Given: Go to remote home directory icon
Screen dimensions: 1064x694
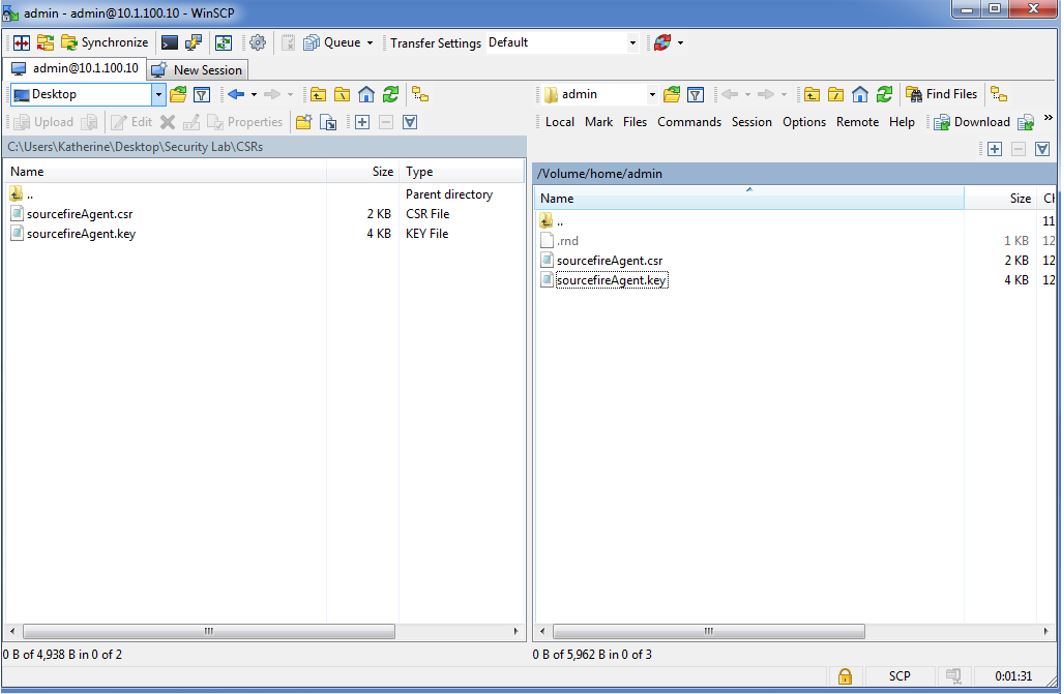Looking at the screenshot, I should 860,94.
